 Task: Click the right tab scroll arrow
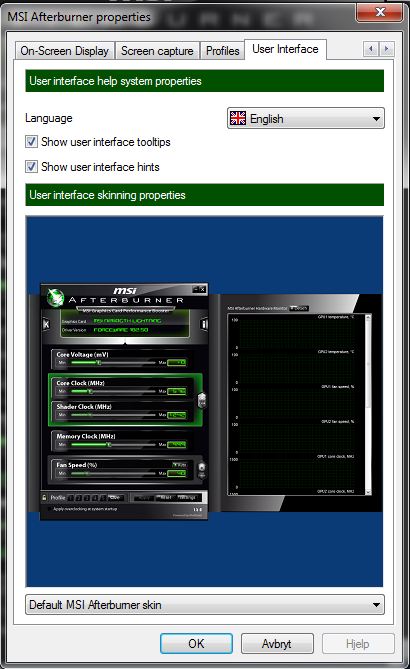[387, 49]
